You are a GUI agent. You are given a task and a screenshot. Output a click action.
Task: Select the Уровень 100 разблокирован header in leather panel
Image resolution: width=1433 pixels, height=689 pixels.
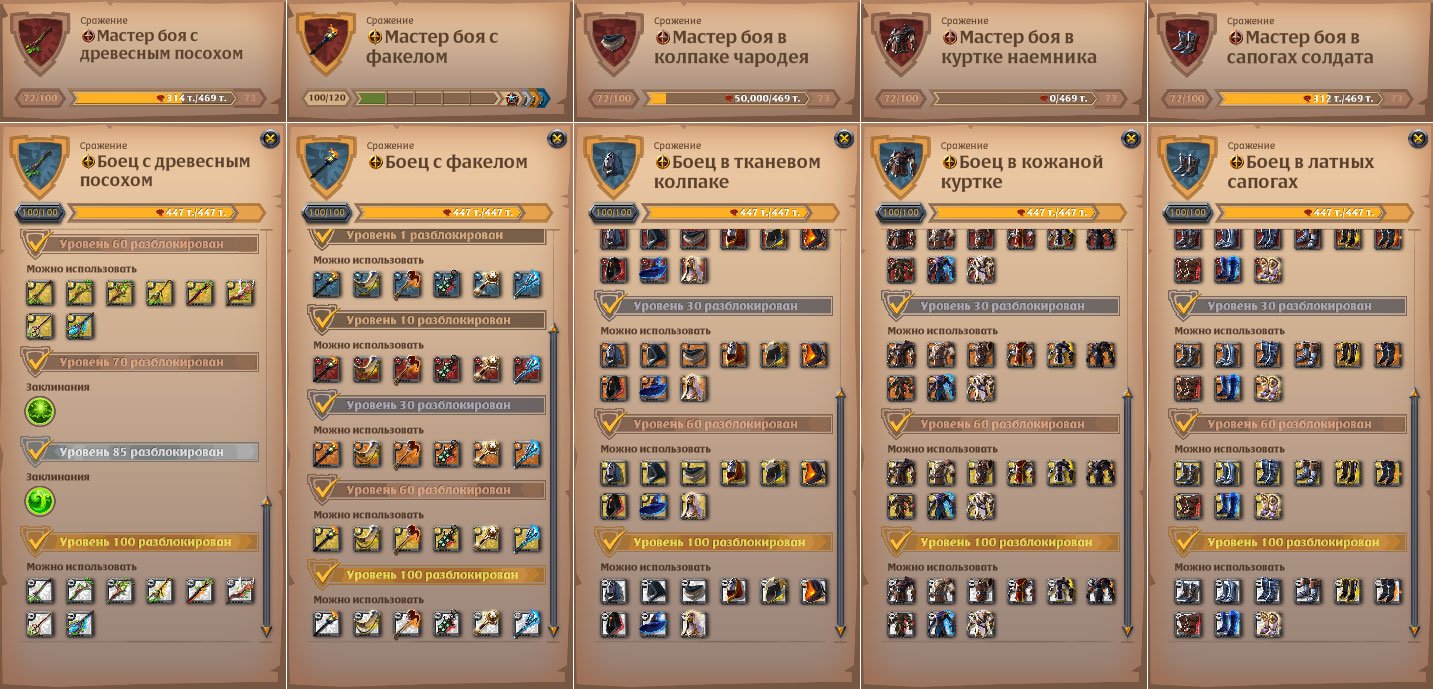coord(1001,542)
